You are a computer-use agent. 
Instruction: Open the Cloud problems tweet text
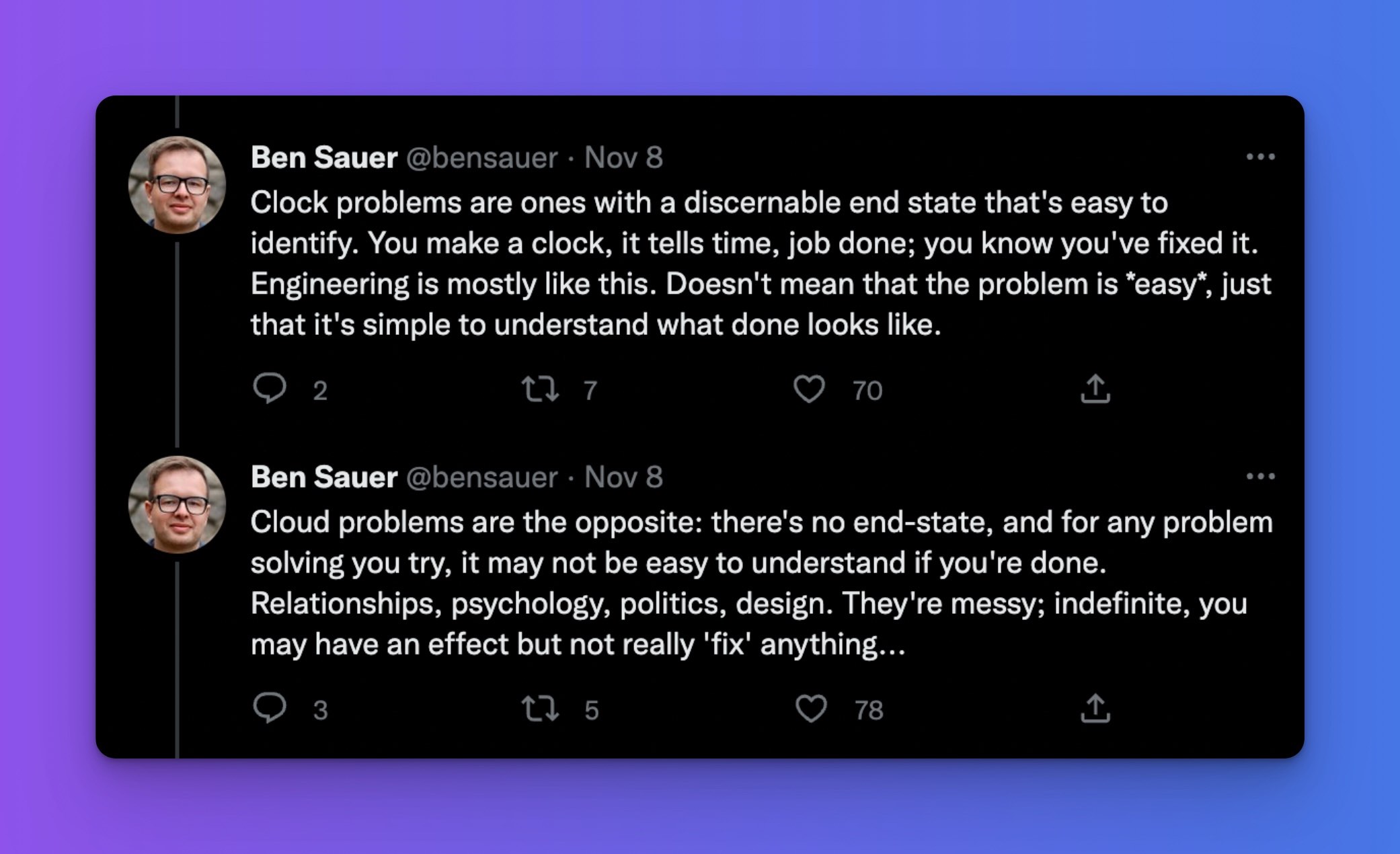coord(761,583)
